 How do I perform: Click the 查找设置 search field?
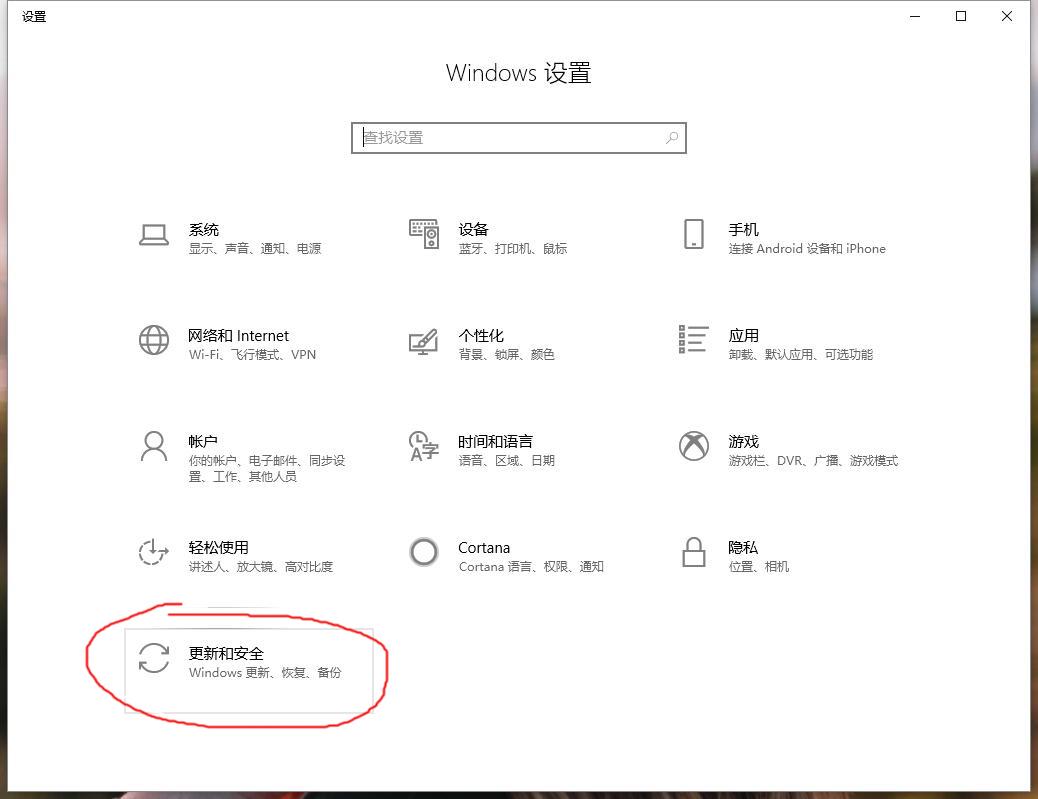pyautogui.click(x=510, y=138)
